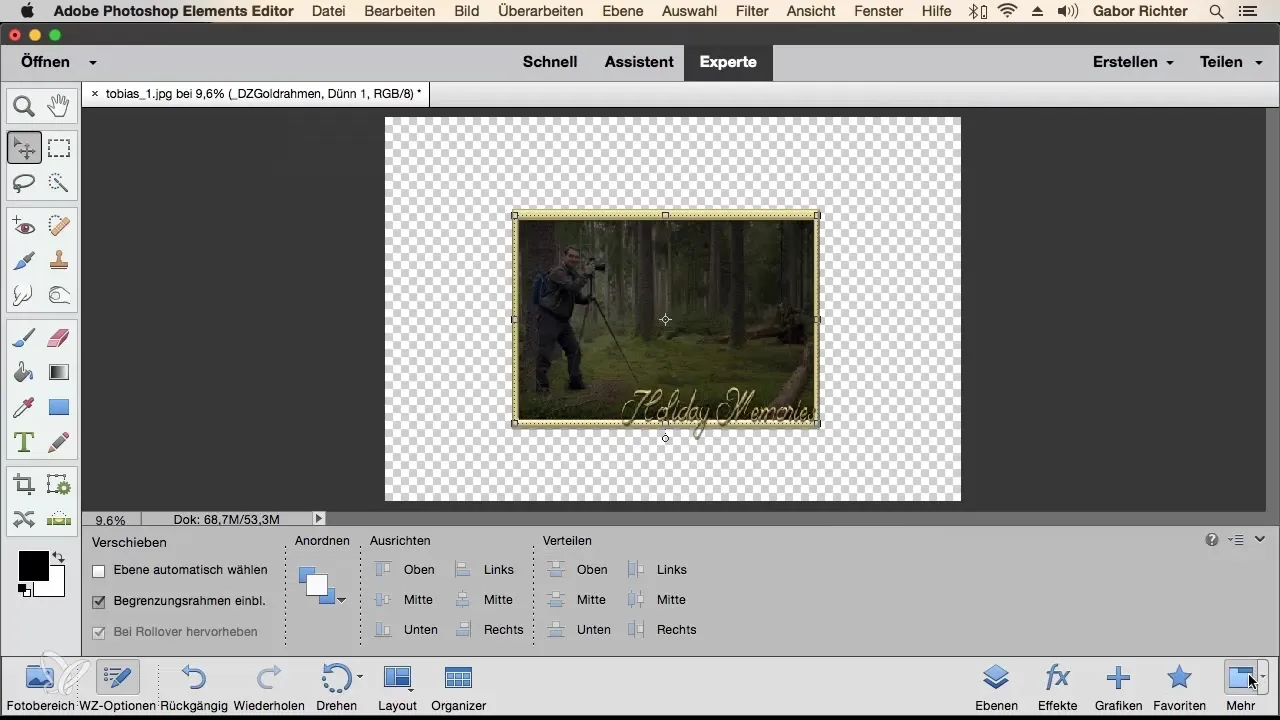
Task: Open the tool options panel menu
Action: coord(1237,540)
